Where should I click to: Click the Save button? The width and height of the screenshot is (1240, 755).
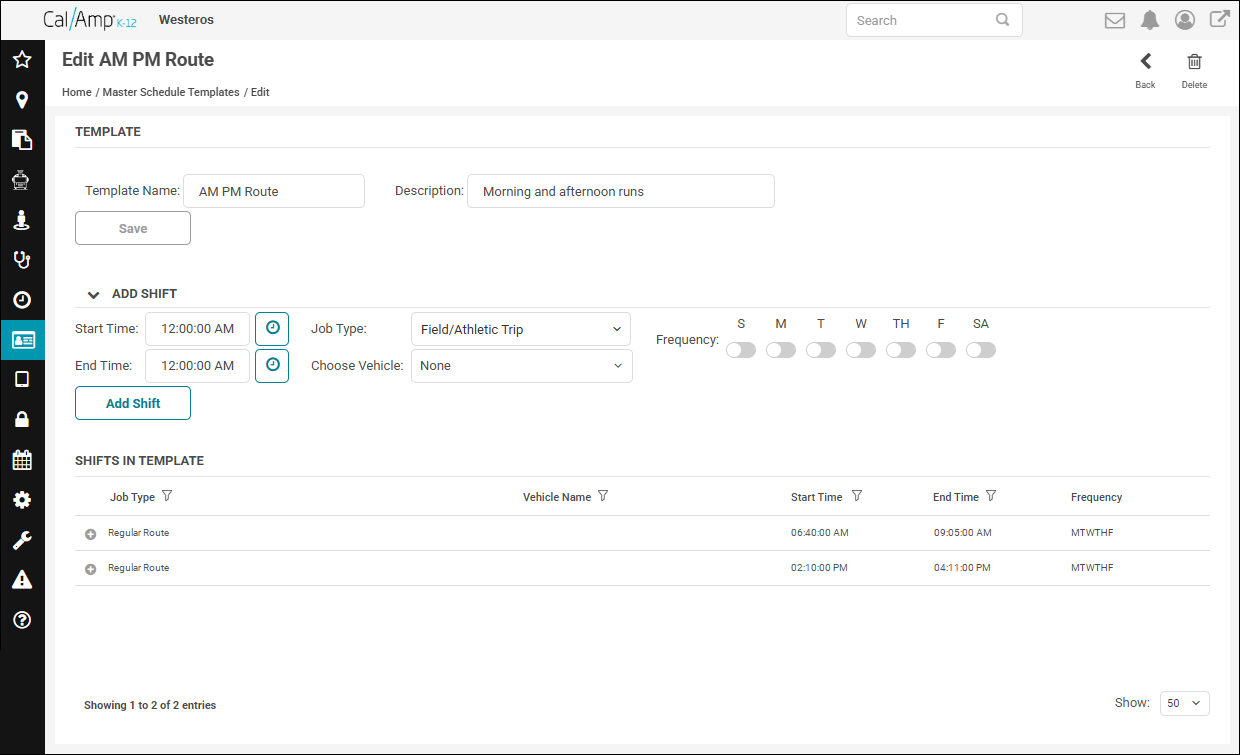[133, 228]
